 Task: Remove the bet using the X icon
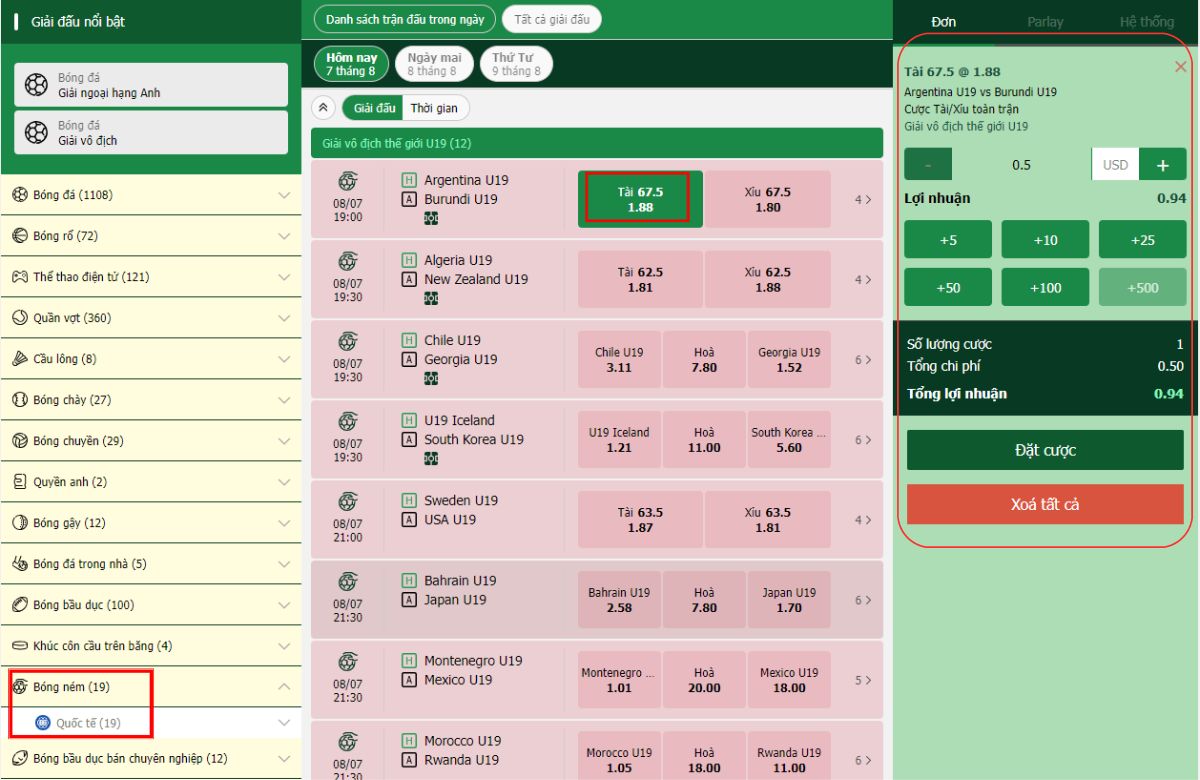pos(1180,67)
